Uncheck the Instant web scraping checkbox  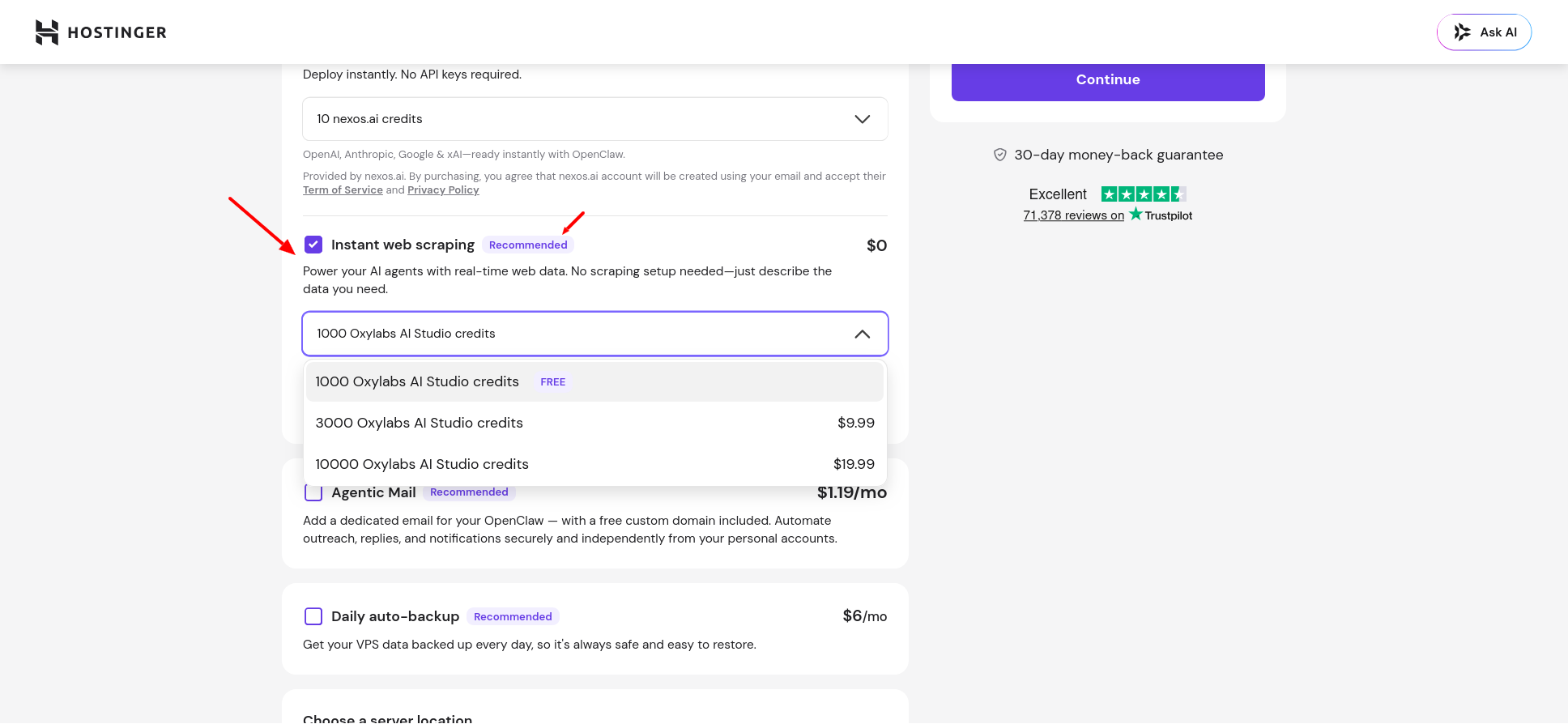(x=313, y=245)
